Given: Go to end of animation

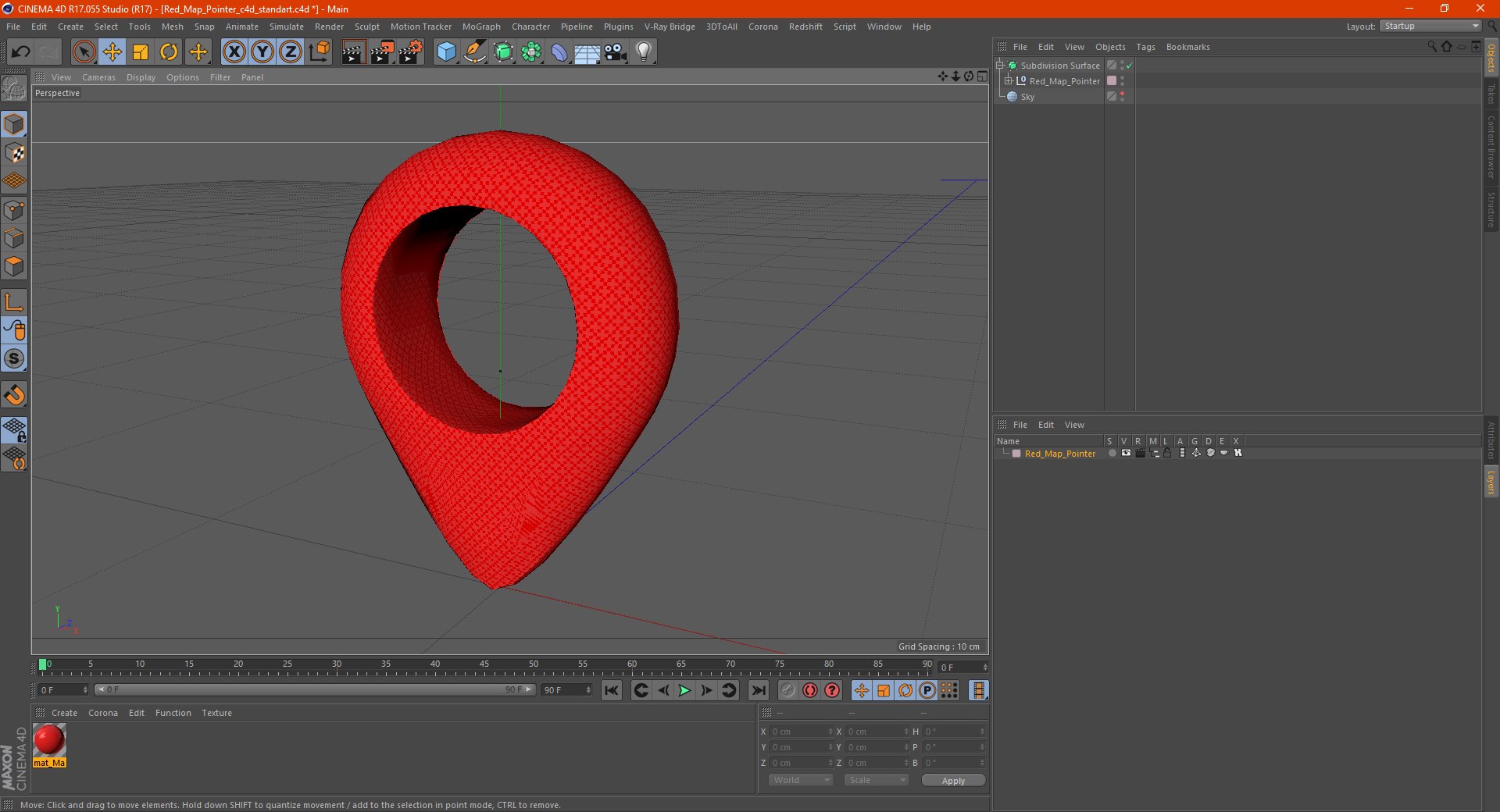Looking at the screenshot, I should (x=758, y=690).
